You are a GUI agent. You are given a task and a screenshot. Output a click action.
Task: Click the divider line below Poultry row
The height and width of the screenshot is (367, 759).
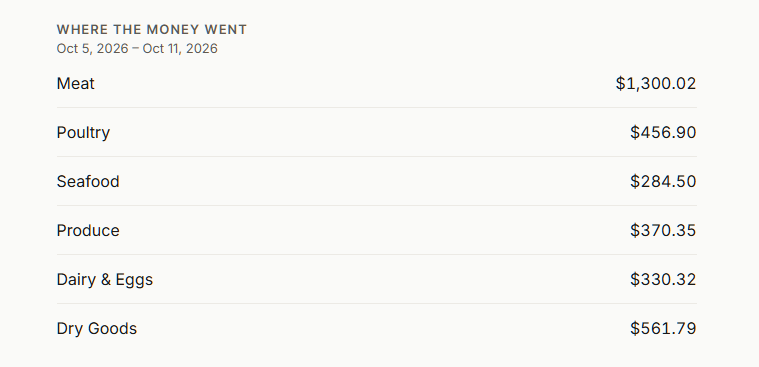point(377,156)
